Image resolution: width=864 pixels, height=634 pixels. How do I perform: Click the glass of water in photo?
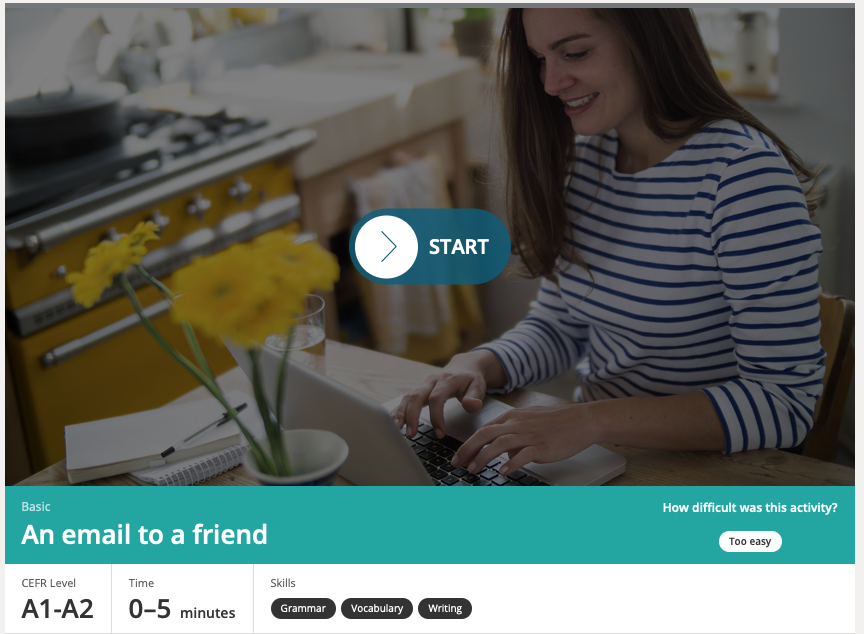[298, 328]
